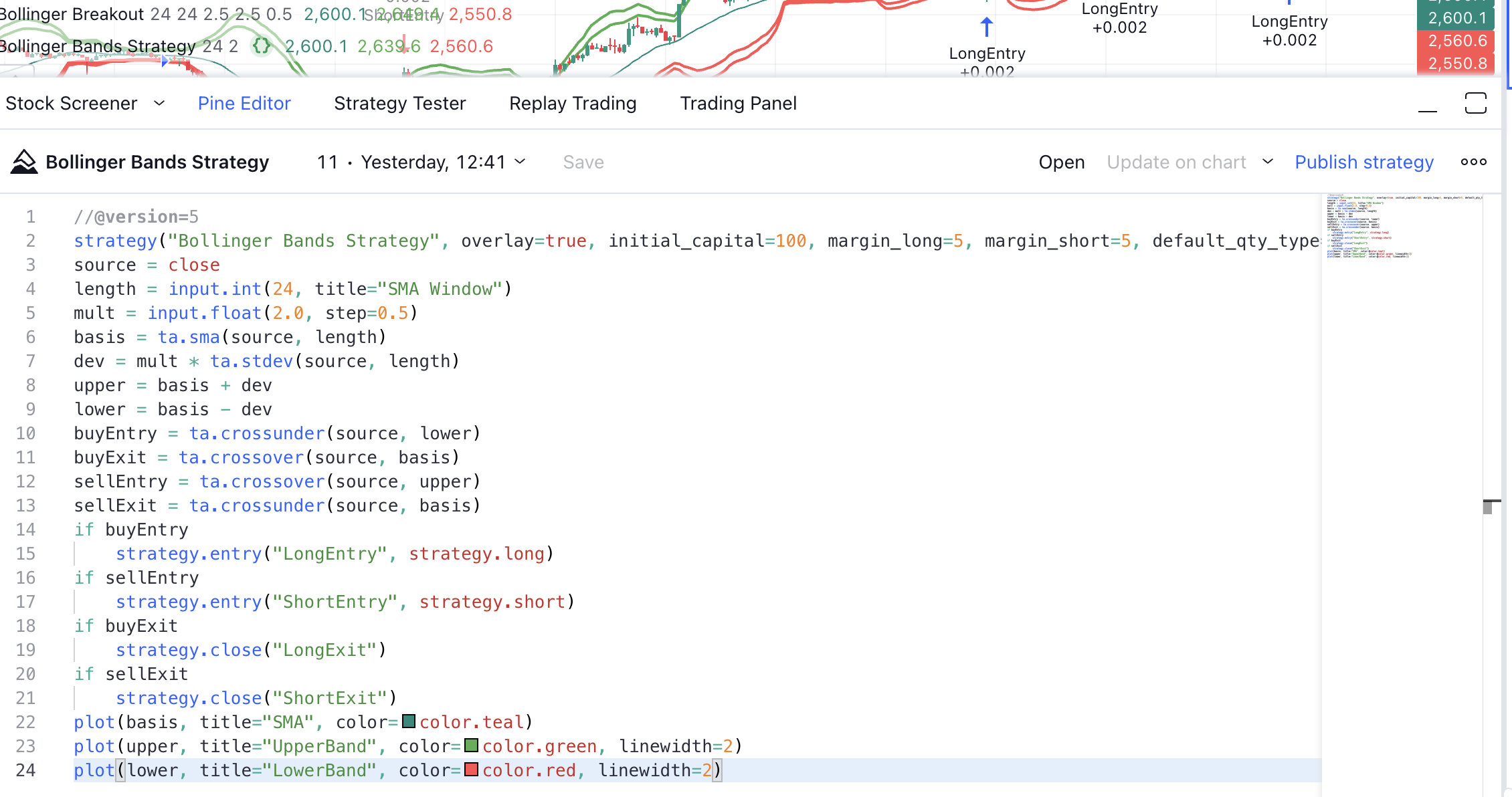
Task: Click Publish strategy link
Action: coord(1364,162)
